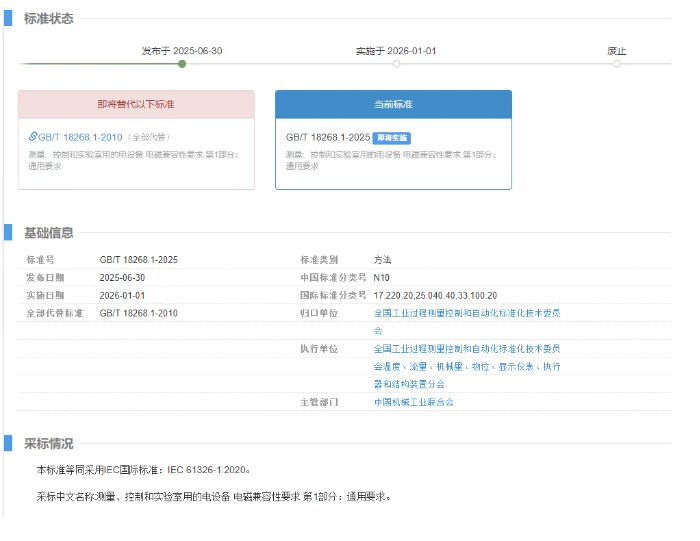This screenshot has height=541, width=700.
Task: Click the blue bar beside 采标情况 heading
Action: click(9, 444)
